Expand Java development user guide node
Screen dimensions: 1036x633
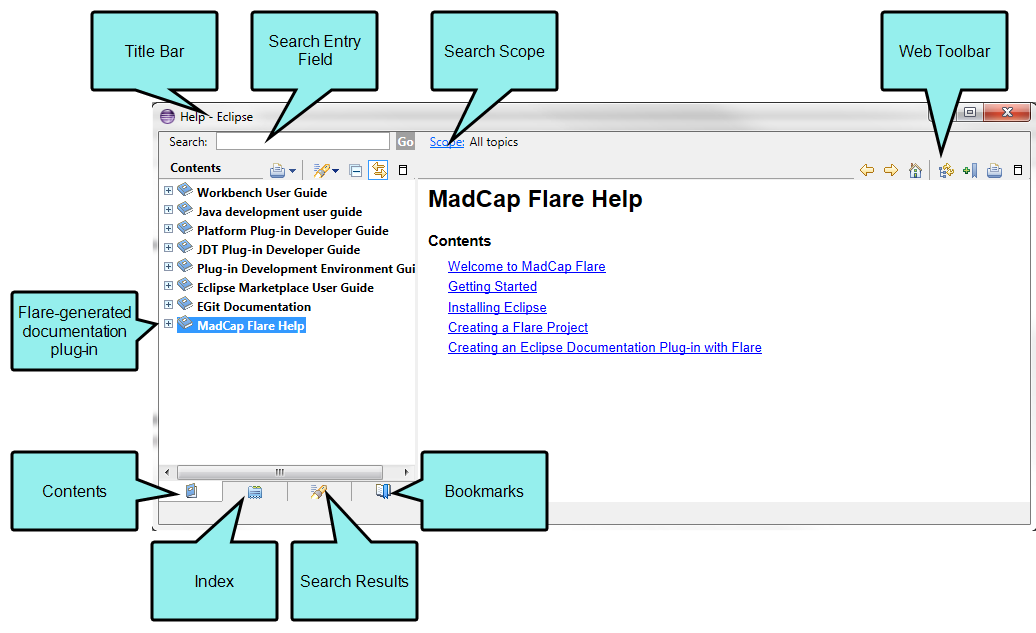pyautogui.click(x=168, y=209)
